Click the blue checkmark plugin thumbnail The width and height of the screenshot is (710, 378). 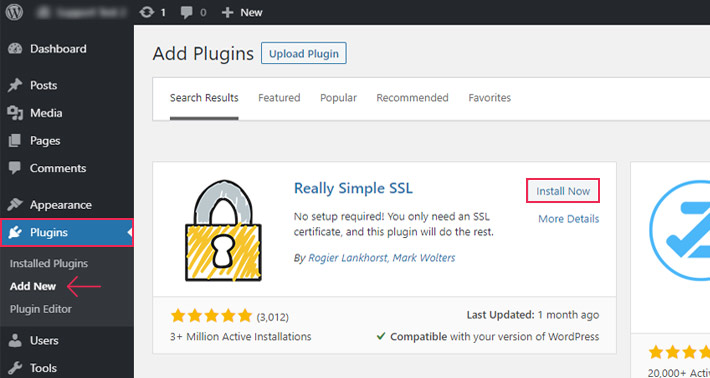pyautogui.click(x=680, y=231)
